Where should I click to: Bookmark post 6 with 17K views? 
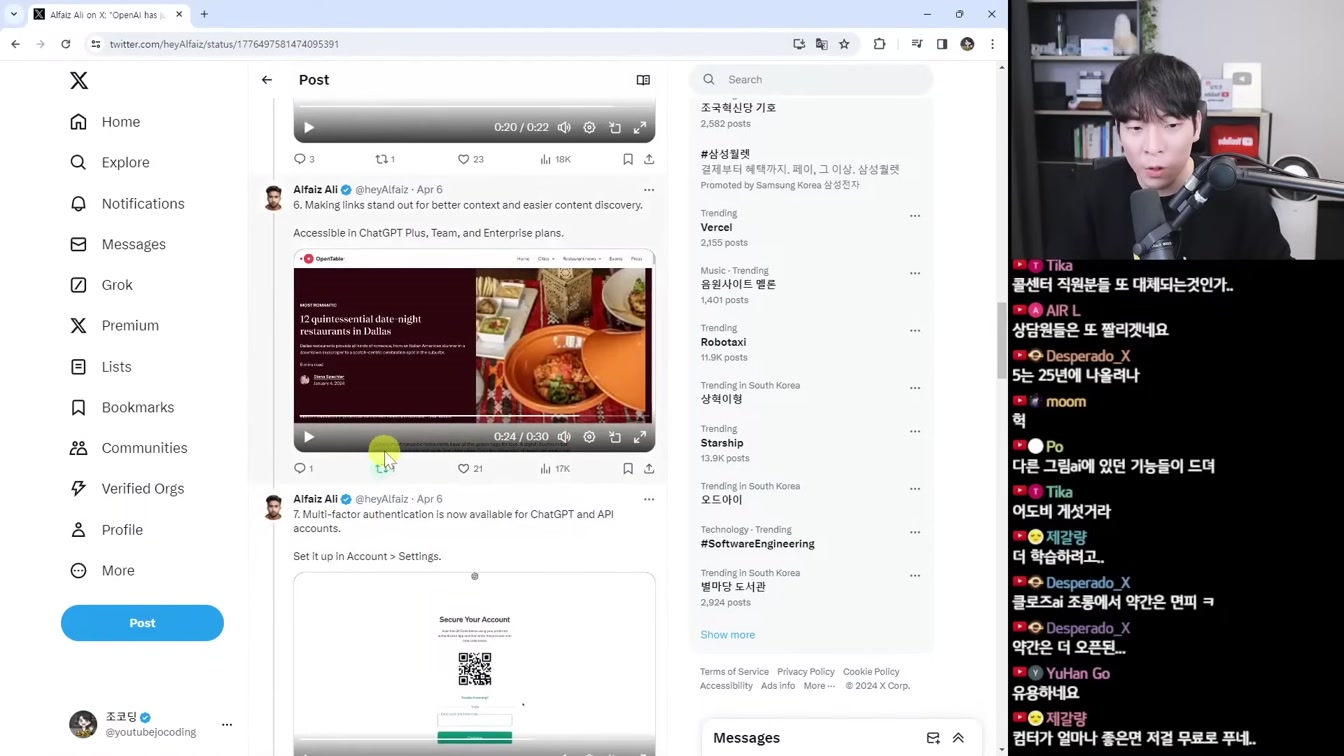[x=628, y=468]
